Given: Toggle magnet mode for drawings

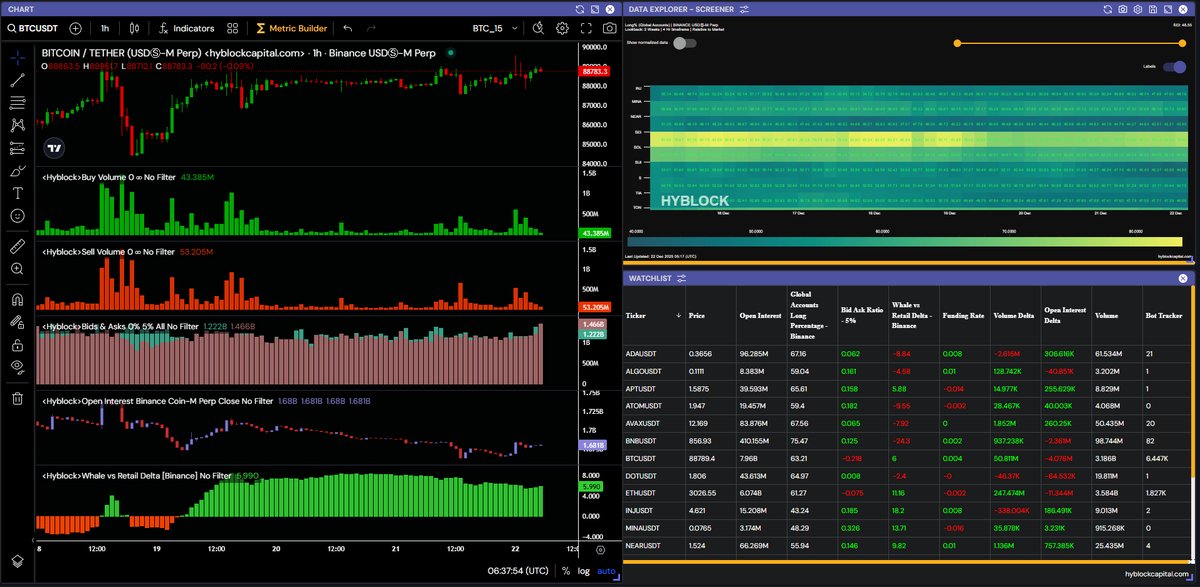Looking at the screenshot, I should [x=17, y=299].
